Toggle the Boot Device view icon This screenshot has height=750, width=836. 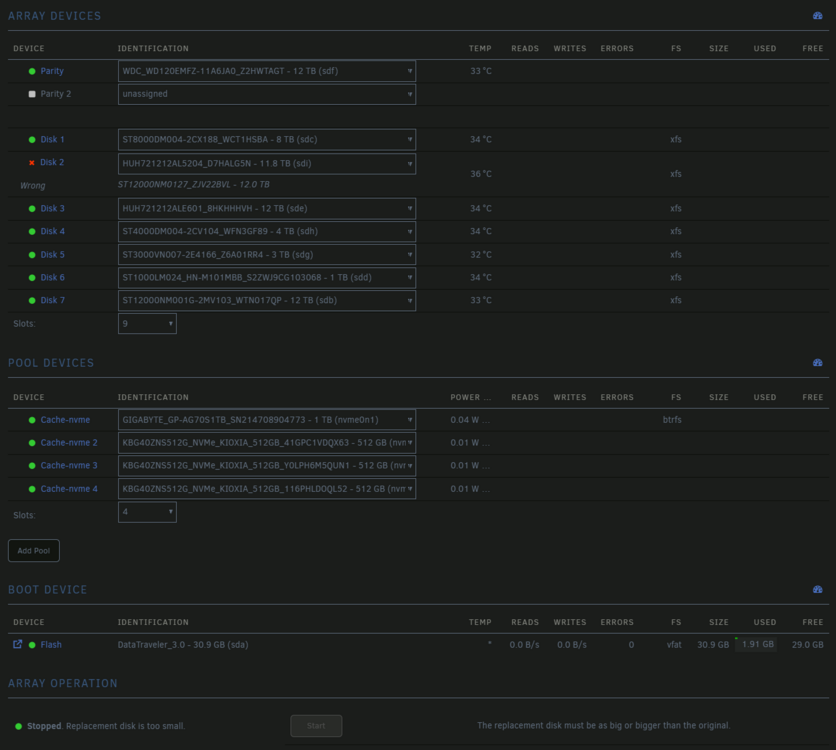click(x=817, y=590)
